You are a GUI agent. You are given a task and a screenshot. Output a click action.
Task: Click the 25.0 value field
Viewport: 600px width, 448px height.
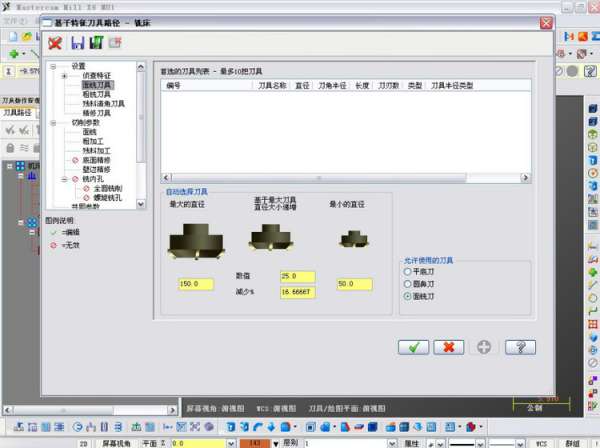pos(298,276)
